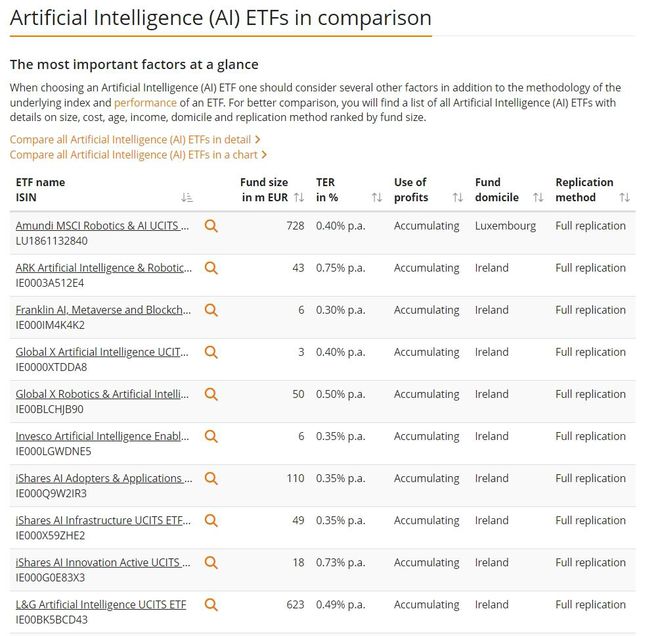Sort by Fund domicile column arrows
Viewport: 660px width, 636px height.
[x=538, y=197]
